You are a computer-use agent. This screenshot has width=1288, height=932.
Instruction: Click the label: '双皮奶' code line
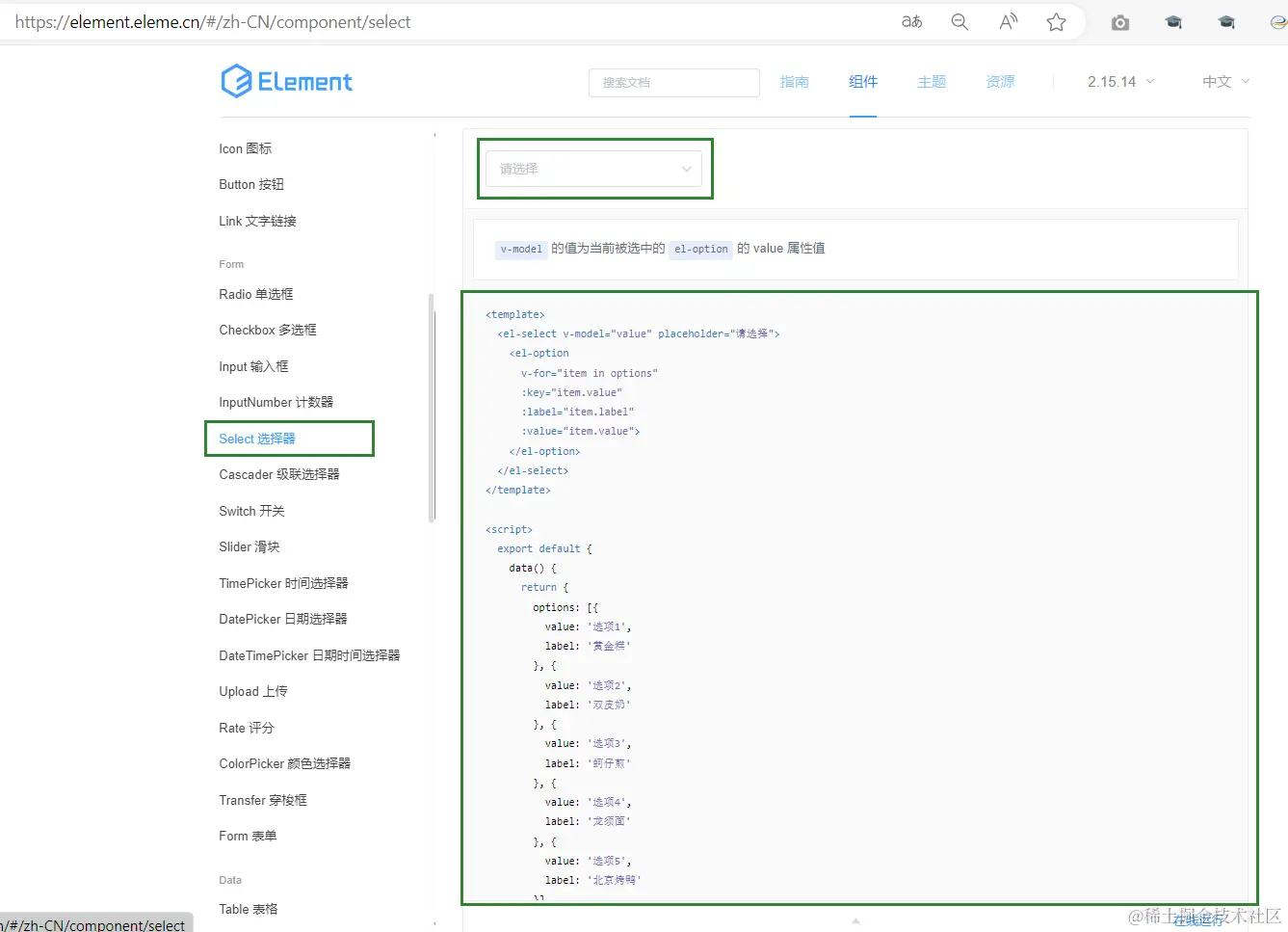(x=589, y=705)
